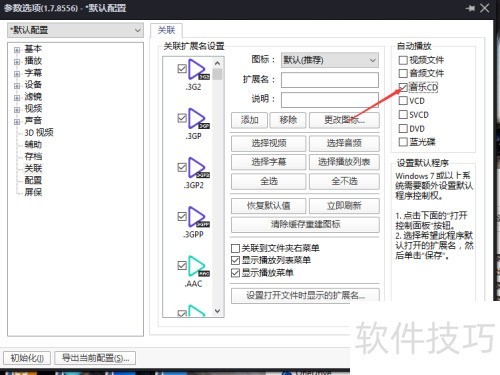Switch to the 关联 tab
The image size is (500, 375).
pyautogui.click(x=166, y=30)
